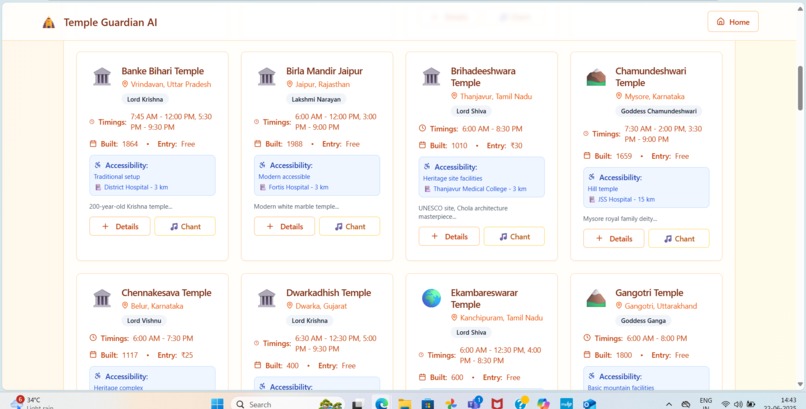Click the hospital icon beside Fortis Hospital
The height and width of the screenshot is (409, 806).
(262, 188)
